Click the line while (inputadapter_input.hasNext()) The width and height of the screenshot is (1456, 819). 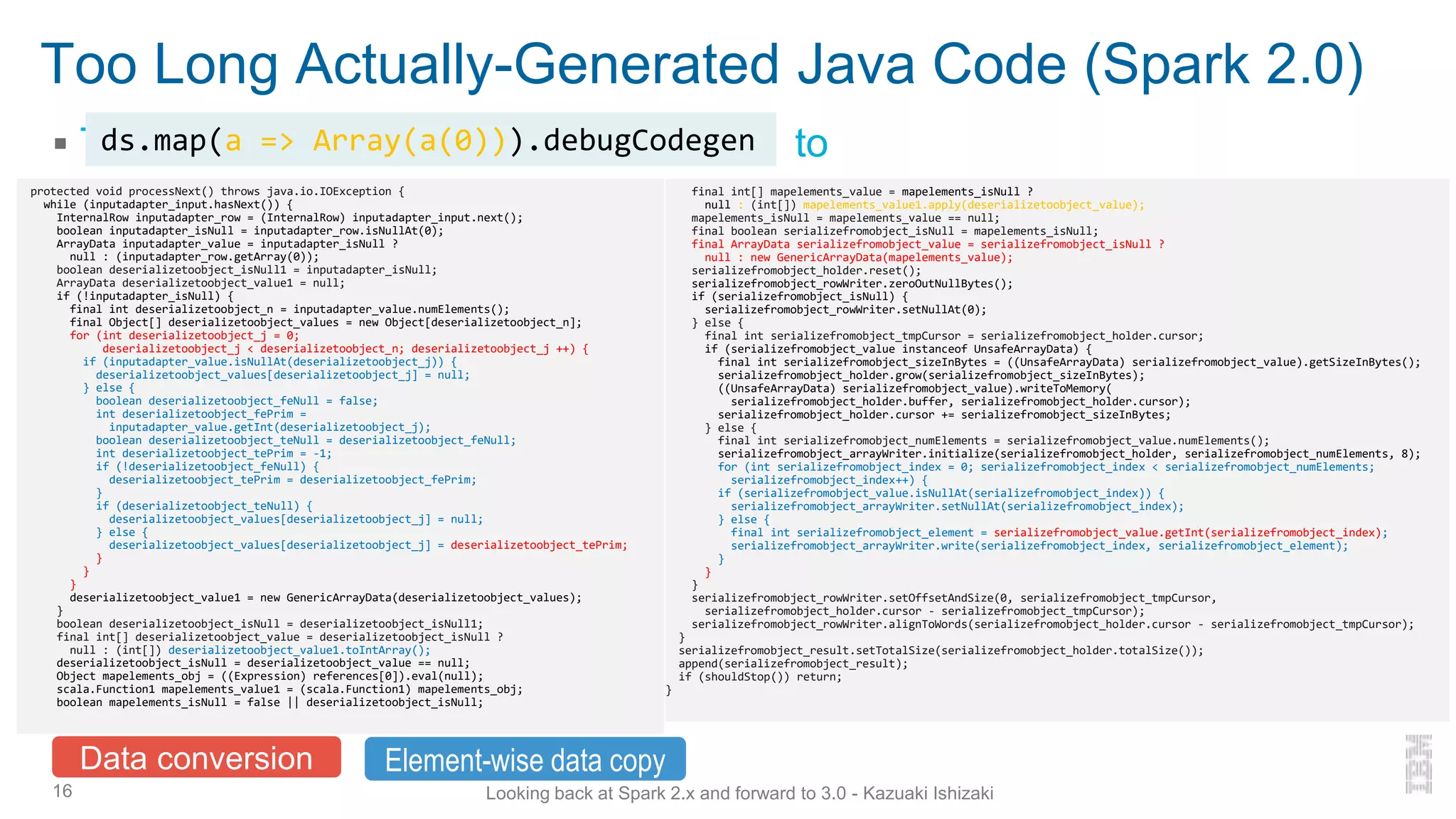point(168,204)
